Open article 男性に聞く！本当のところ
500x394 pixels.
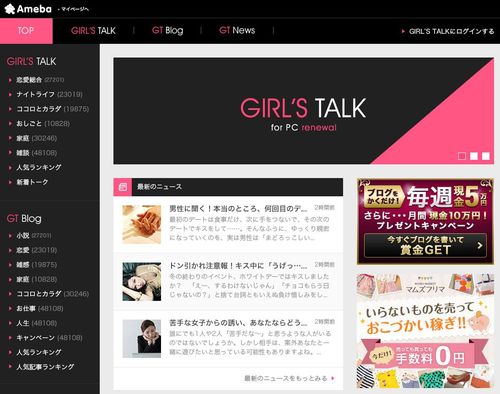click(x=238, y=209)
